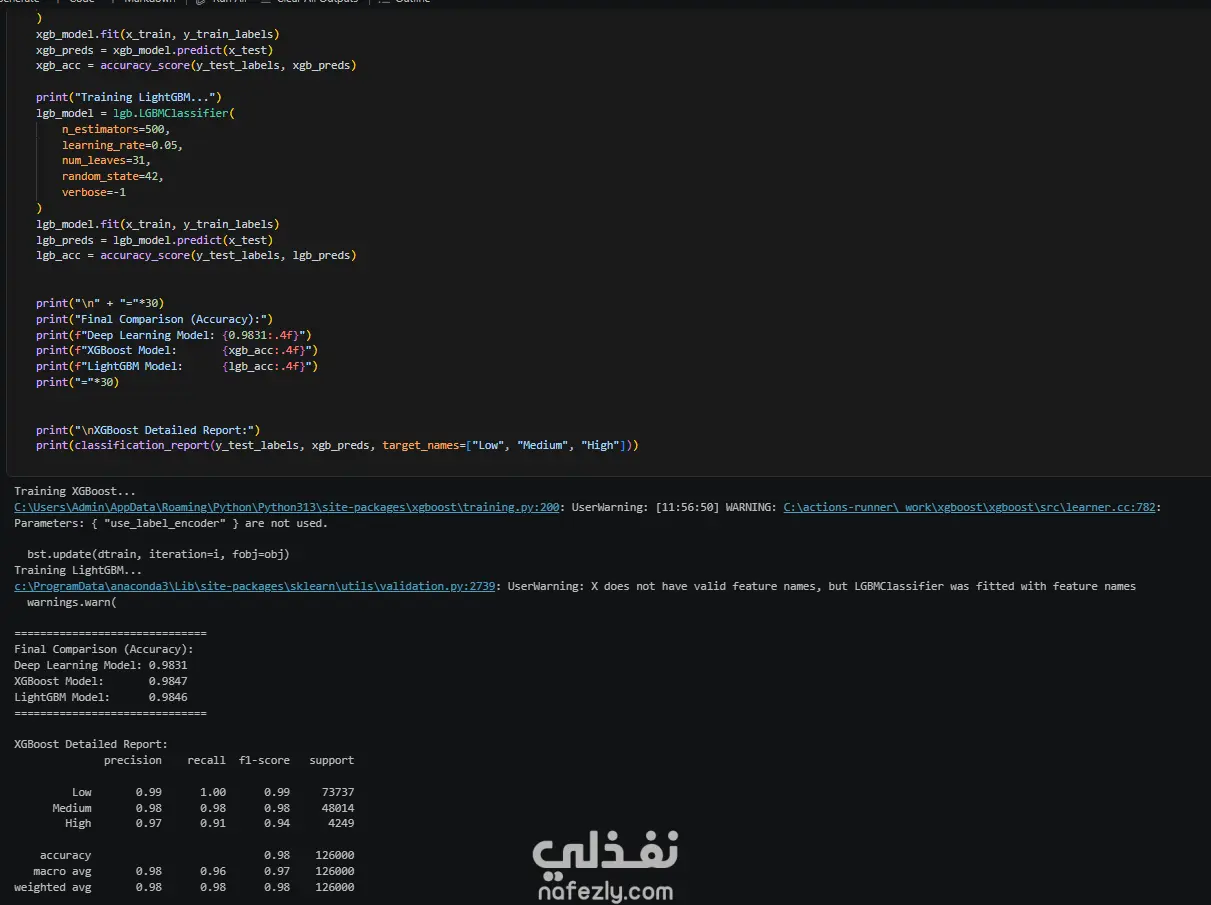Click the f1-score column header in the report
The height and width of the screenshot is (905, 1211).
264,760
